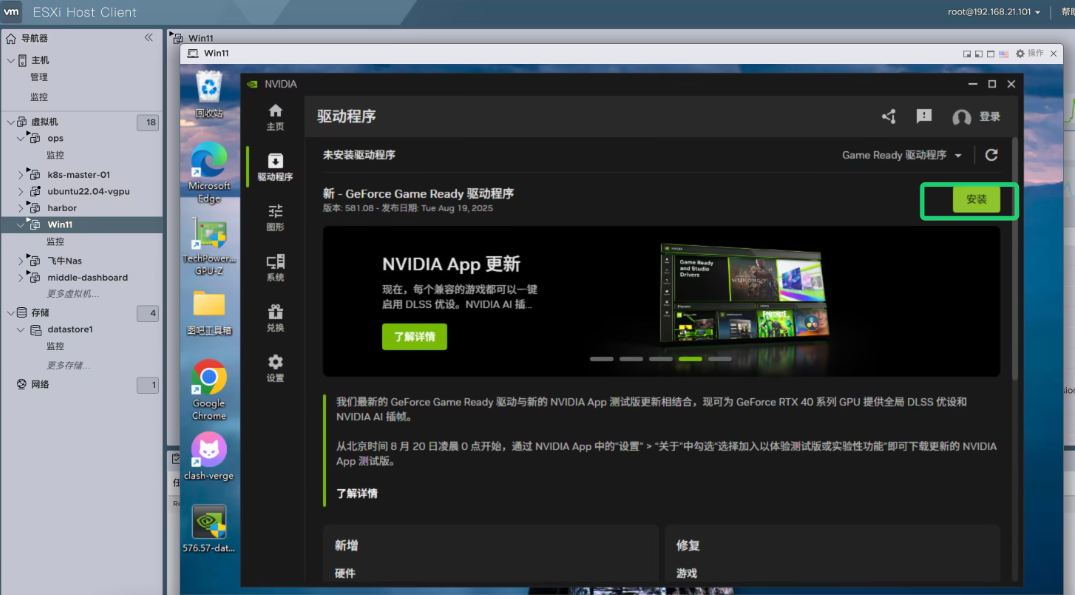Open the root@192.168.21.101 user menu

(x=994, y=12)
